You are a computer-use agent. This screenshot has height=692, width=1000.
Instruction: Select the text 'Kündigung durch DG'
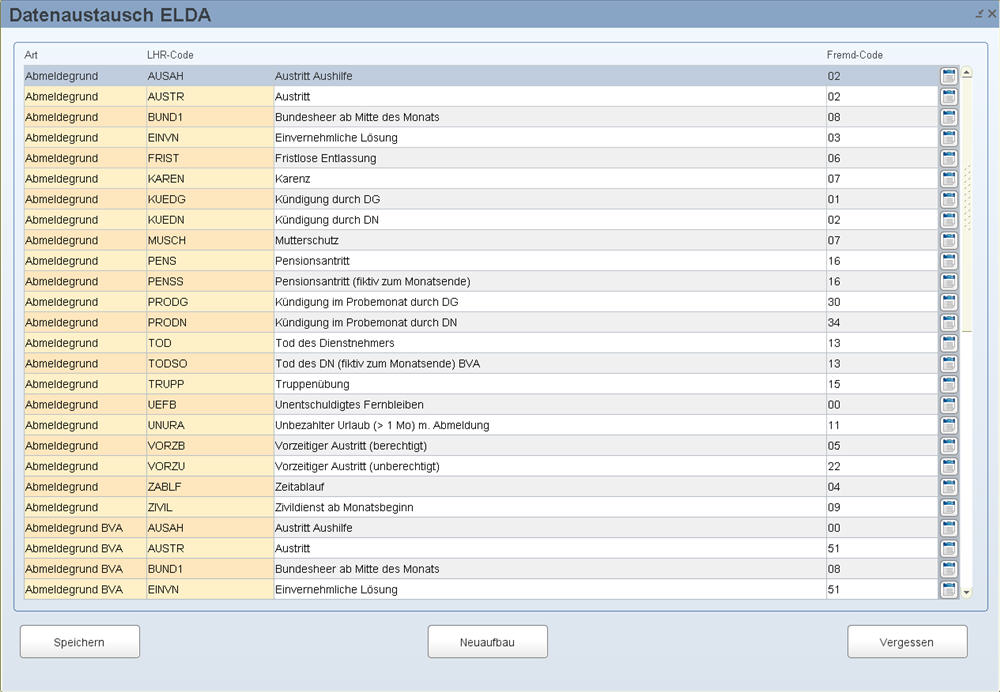pyautogui.click(x=327, y=199)
